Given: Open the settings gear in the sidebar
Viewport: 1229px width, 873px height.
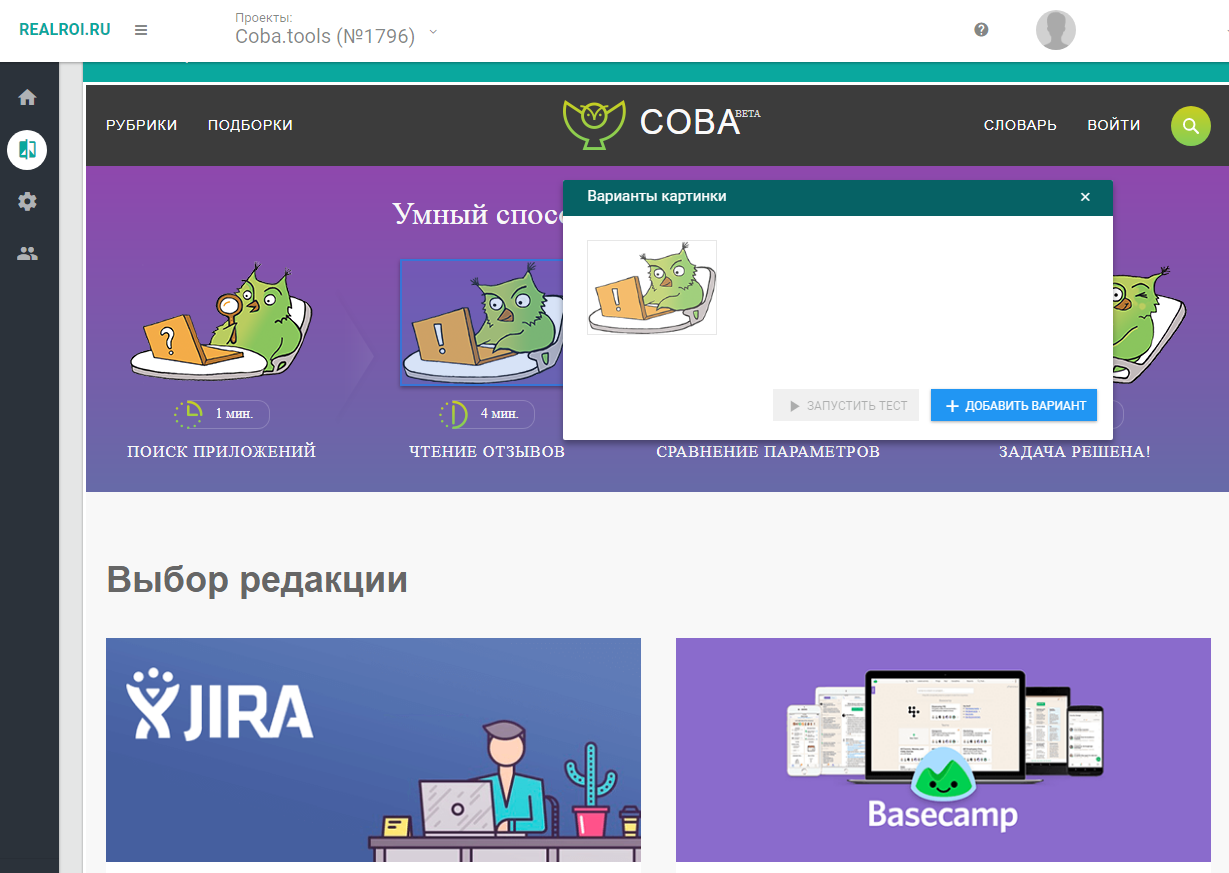Looking at the screenshot, I should (27, 201).
